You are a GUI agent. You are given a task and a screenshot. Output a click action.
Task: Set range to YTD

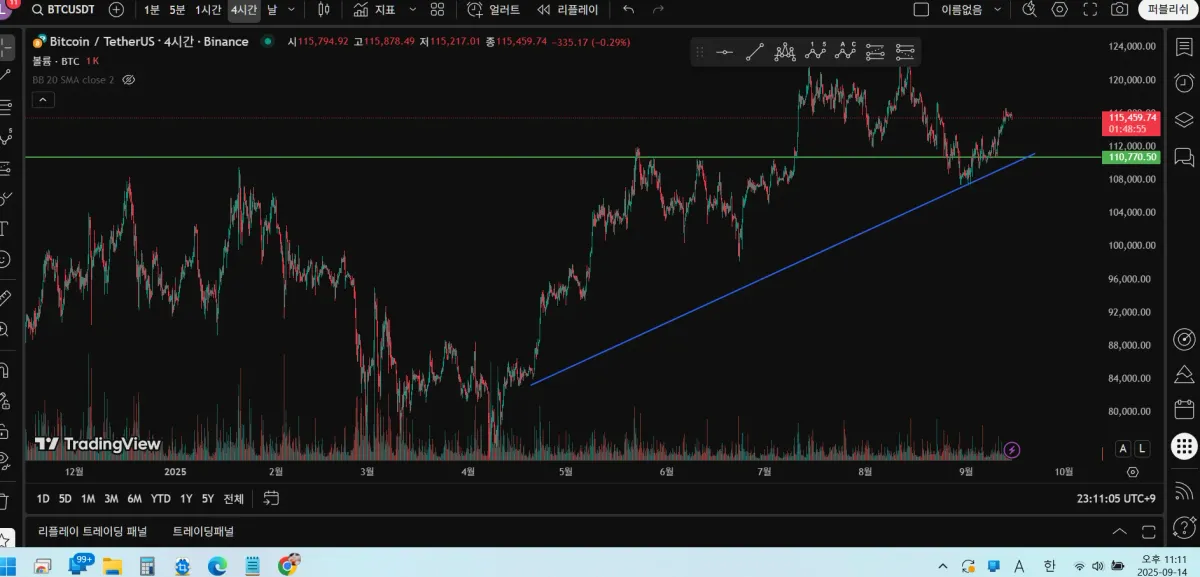tap(160, 498)
